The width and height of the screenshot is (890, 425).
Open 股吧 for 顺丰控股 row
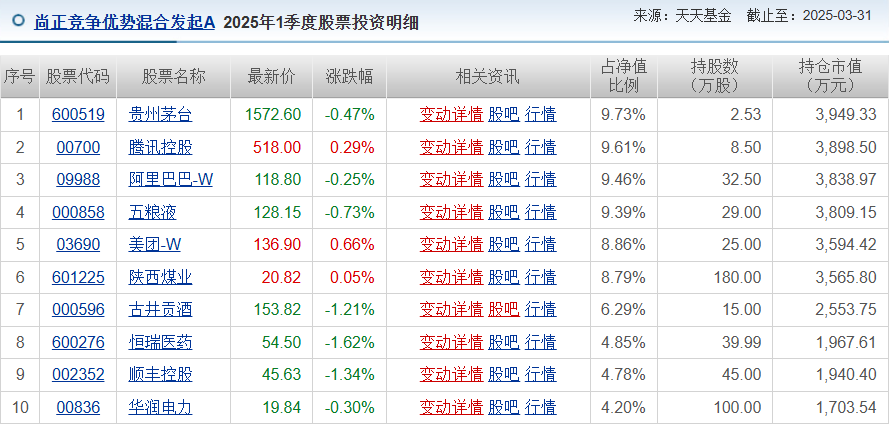point(504,374)
